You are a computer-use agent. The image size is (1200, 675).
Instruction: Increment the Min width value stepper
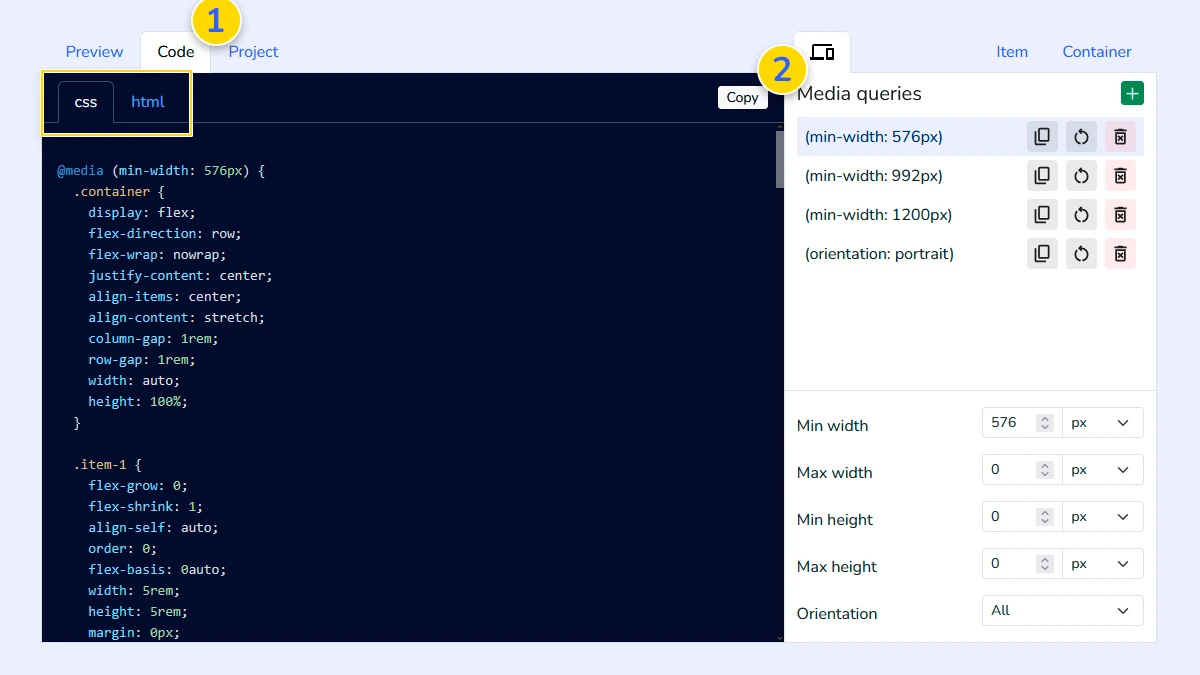point(1046,418)
